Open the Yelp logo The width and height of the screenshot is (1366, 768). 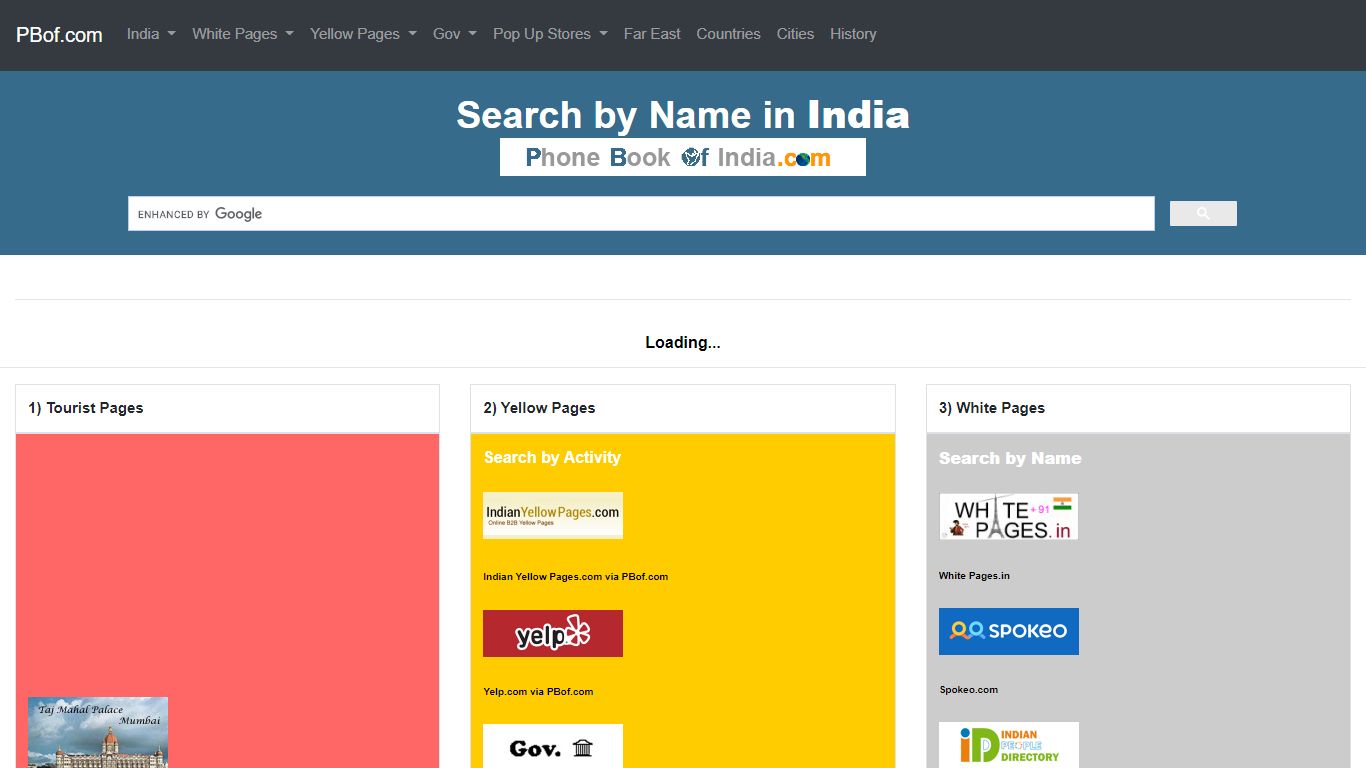(553, 633)
